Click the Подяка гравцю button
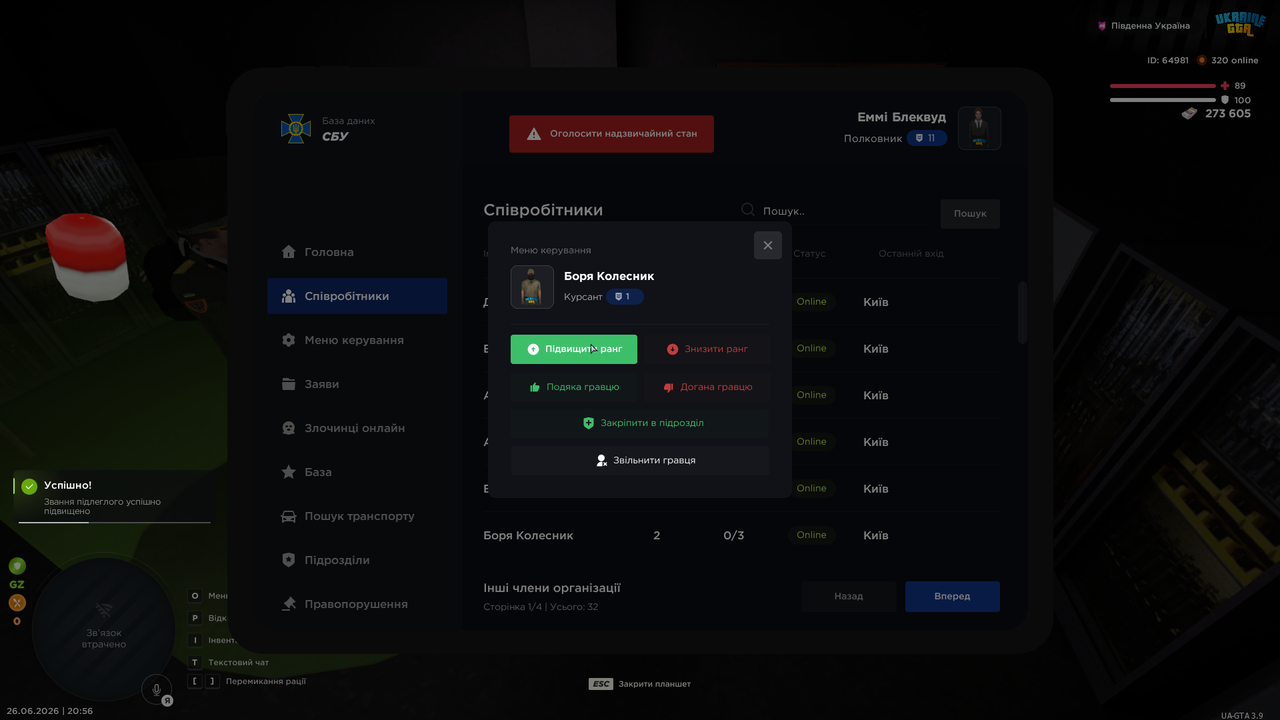The height and width of the screenshot is (720, 1280). (574, 387)
